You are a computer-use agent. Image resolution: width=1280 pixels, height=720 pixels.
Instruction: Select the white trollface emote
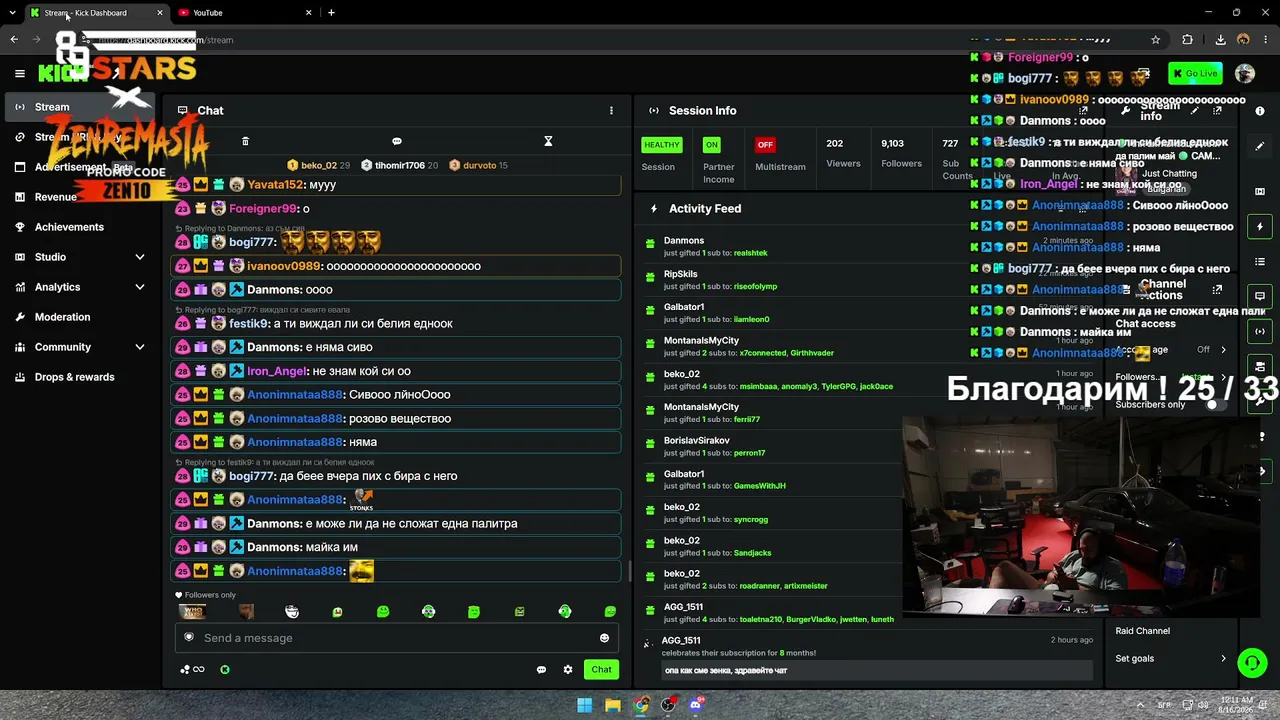(292, 612)
